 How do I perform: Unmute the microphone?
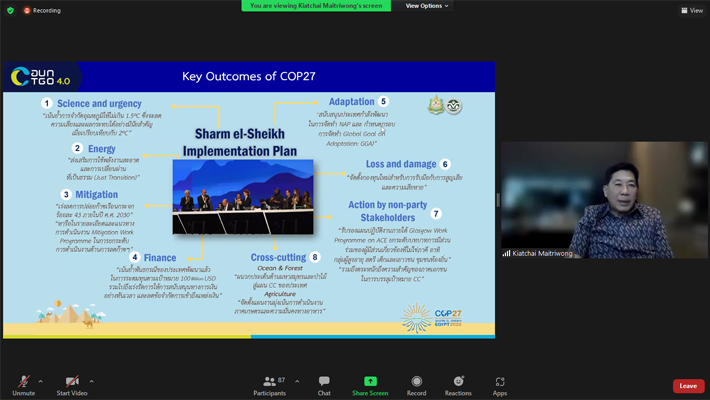[x=24, y=386]
